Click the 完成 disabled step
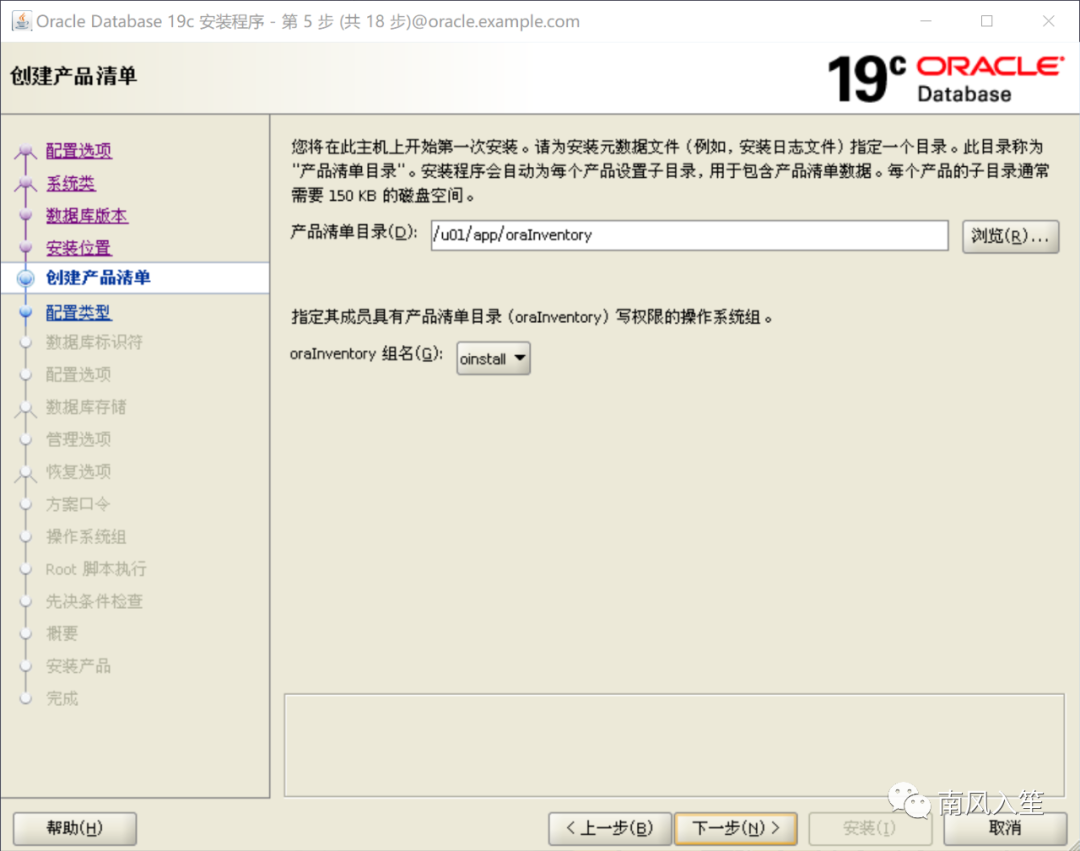The width and height of the screenshot is (1080, 851). 62,698
